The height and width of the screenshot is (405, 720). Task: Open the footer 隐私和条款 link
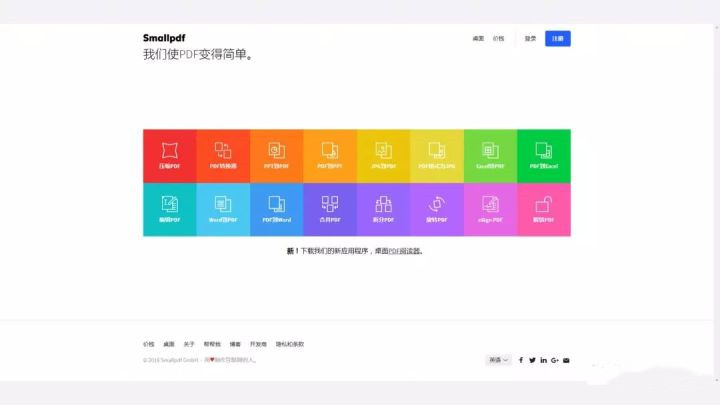click(290, 344)
